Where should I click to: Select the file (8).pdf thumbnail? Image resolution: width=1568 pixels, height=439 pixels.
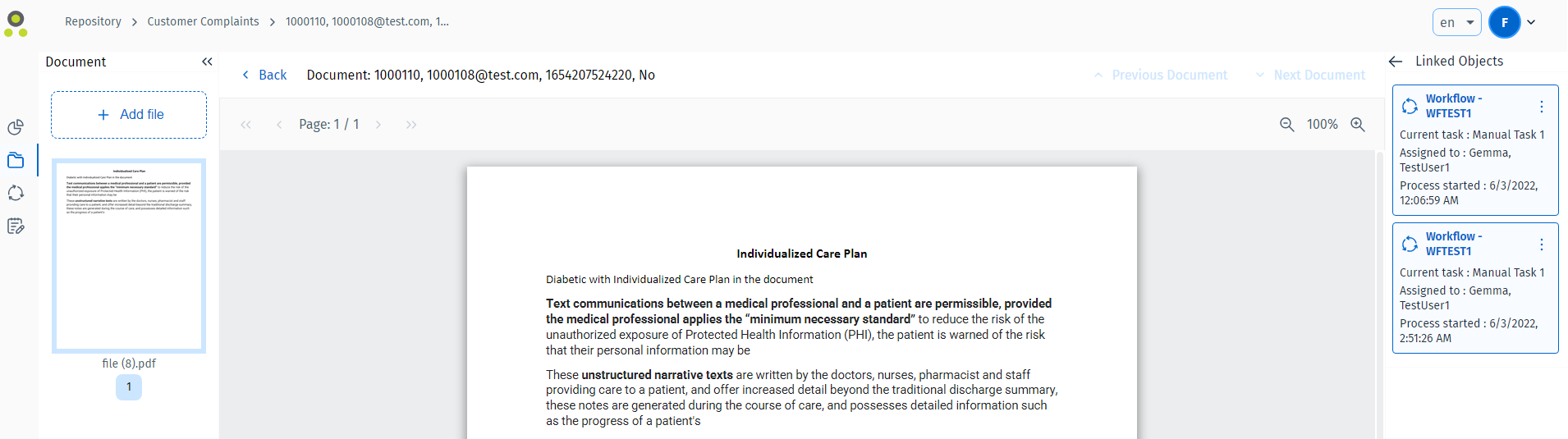[129, 256]
